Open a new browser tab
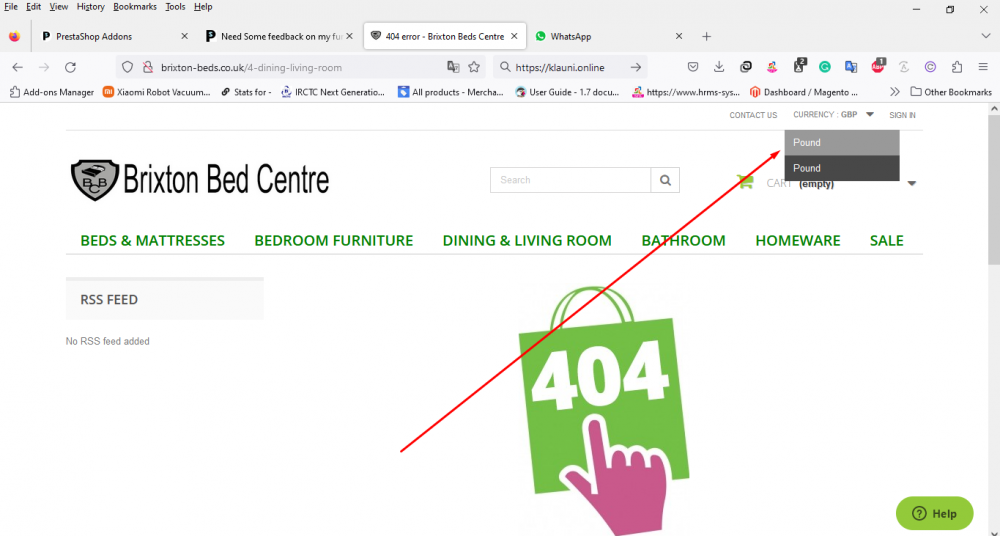 point(706,36)
